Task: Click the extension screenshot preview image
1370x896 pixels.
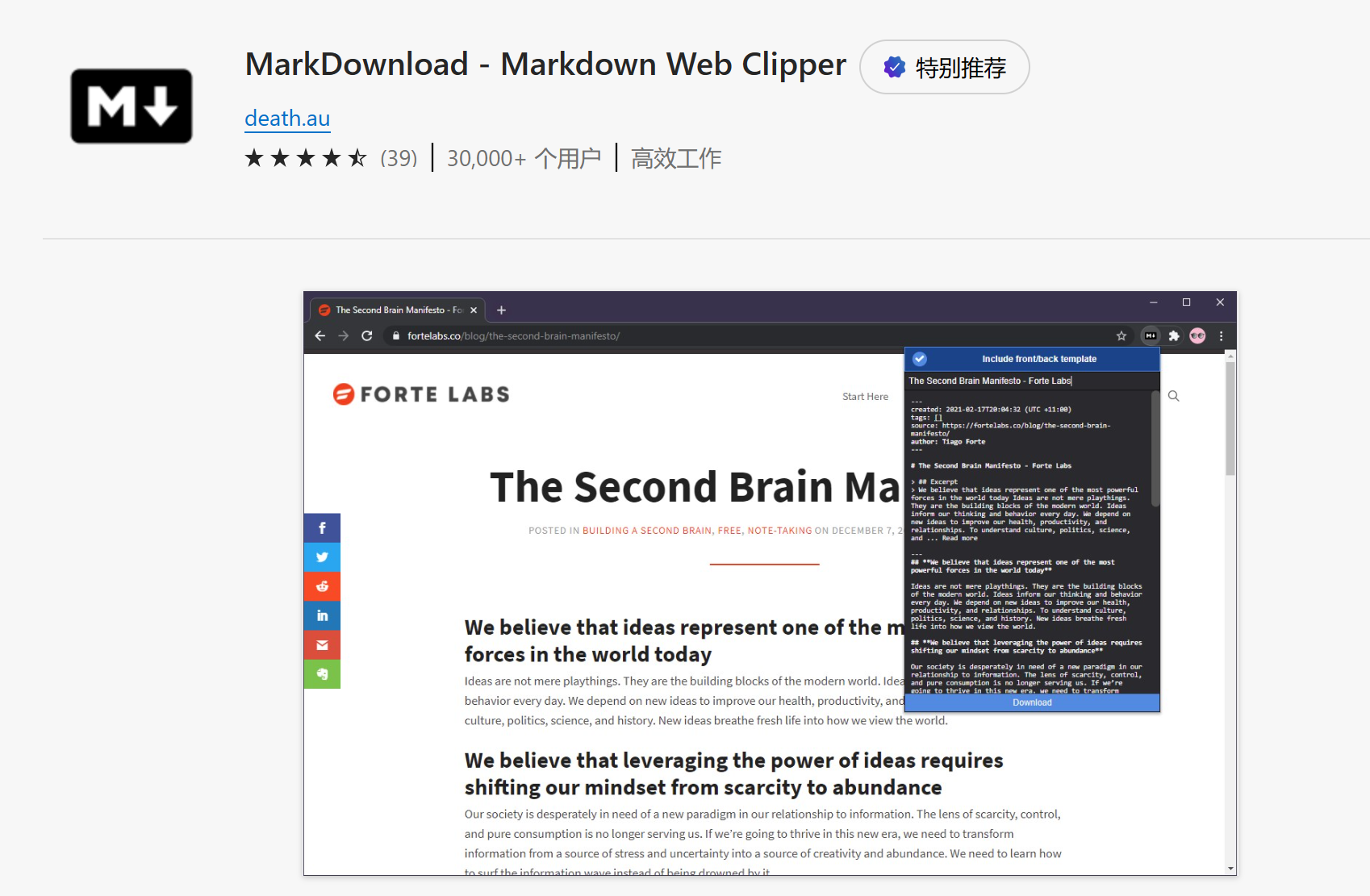Action: click(770, 583)
